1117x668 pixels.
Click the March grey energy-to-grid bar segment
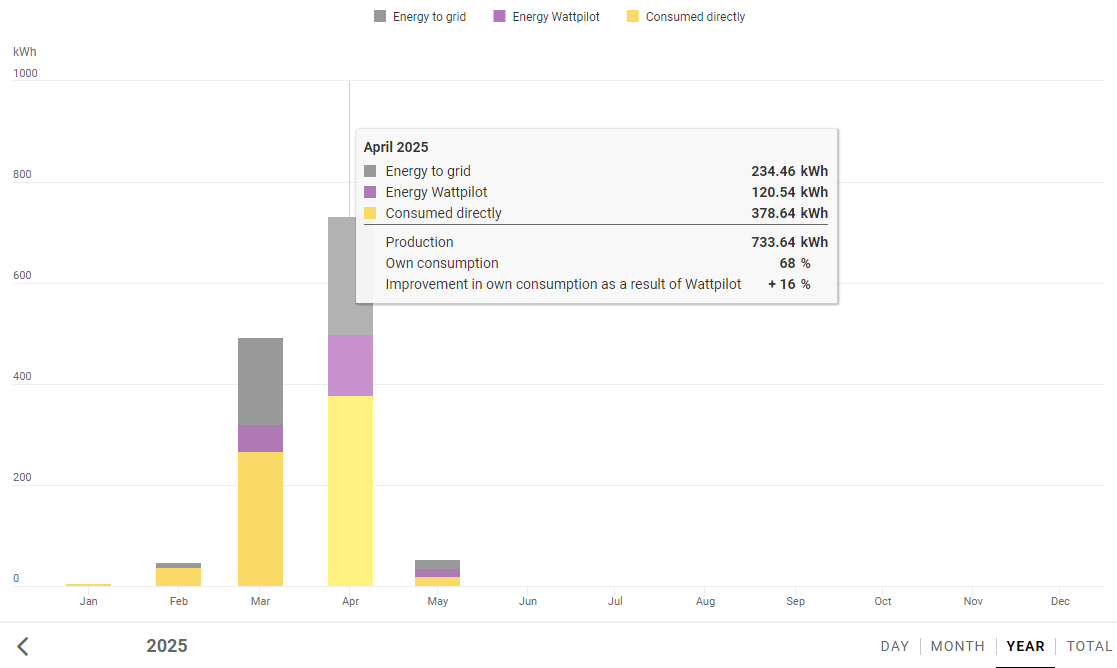pyautogui.click(x=260, y=381)
